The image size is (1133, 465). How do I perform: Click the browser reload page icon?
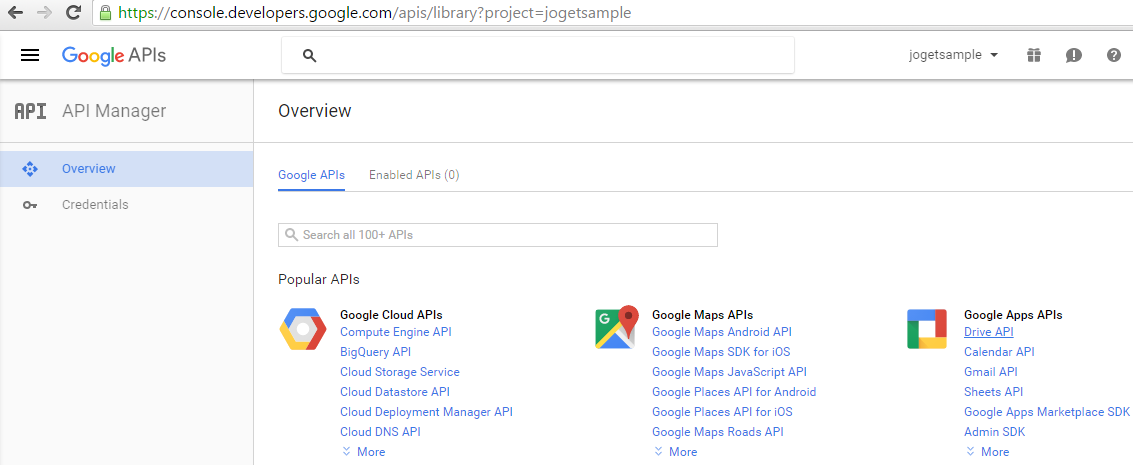(x=73, y=13)
